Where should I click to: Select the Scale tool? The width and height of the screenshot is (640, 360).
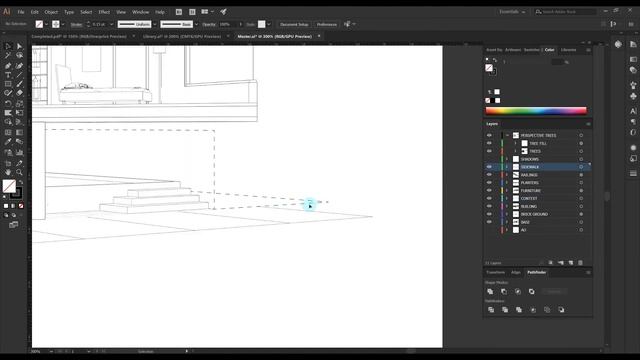tap(19, 103)
